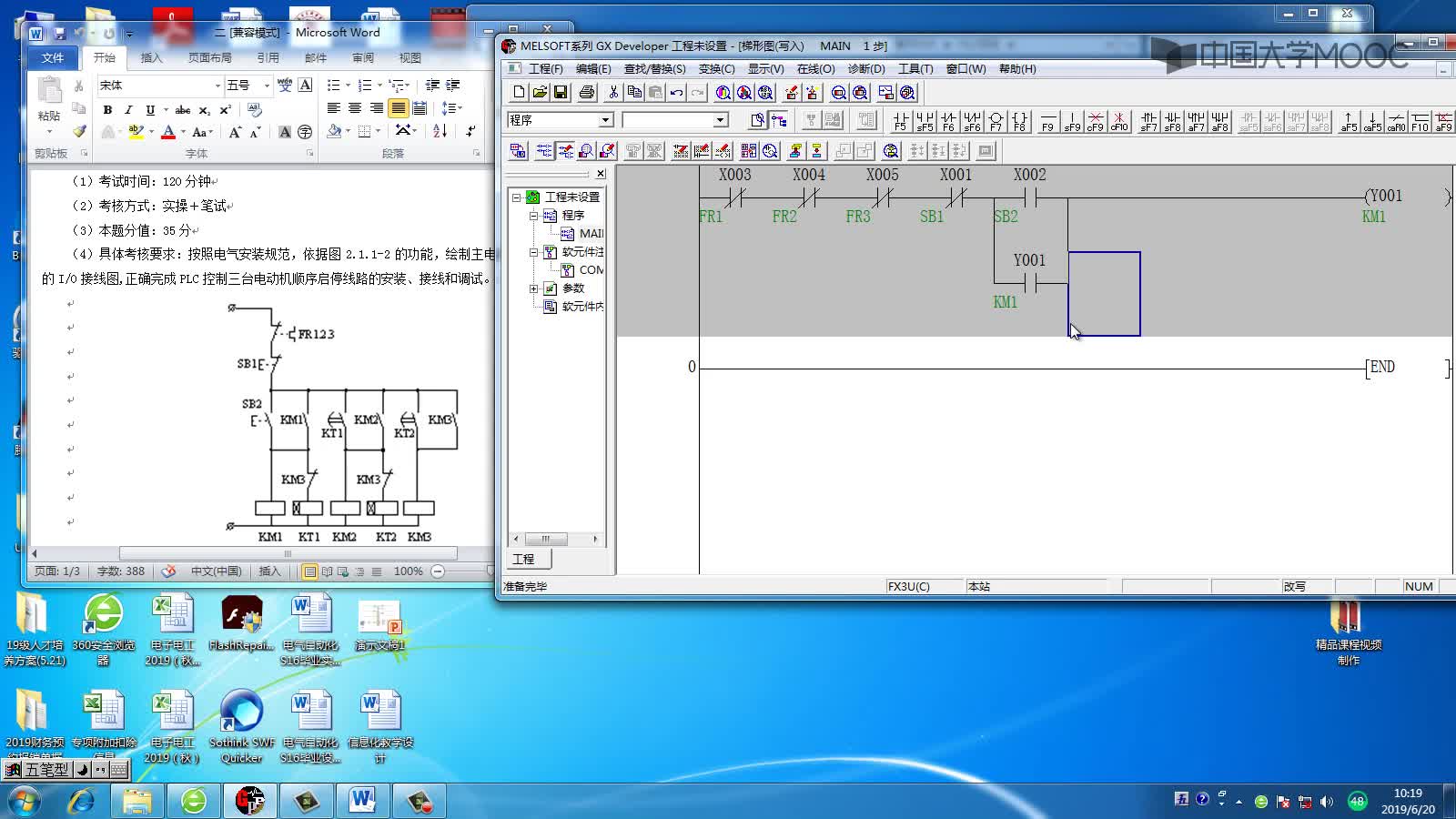Delete horizontal line cF9
1456x819 pixels.
pos(1096,121)
